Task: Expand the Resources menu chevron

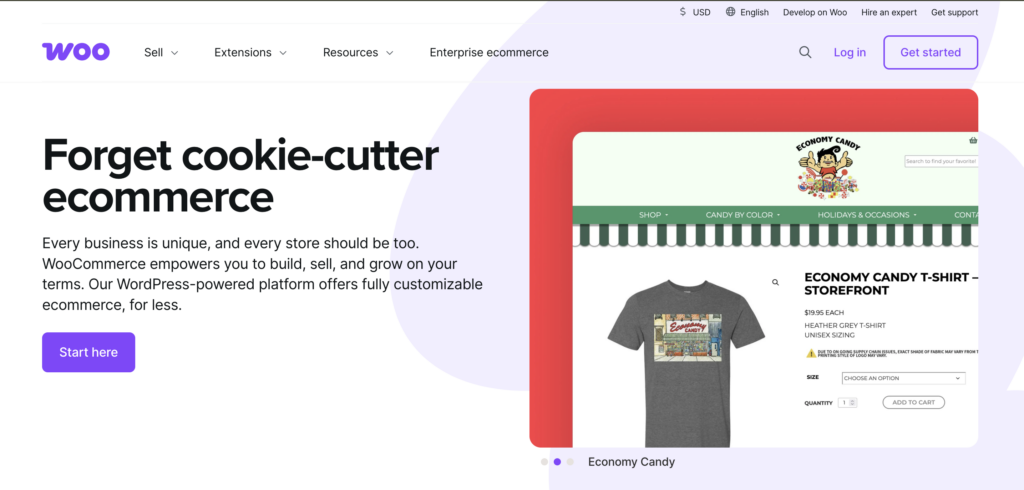Action: pyautogui.click(x=389, y=53)
